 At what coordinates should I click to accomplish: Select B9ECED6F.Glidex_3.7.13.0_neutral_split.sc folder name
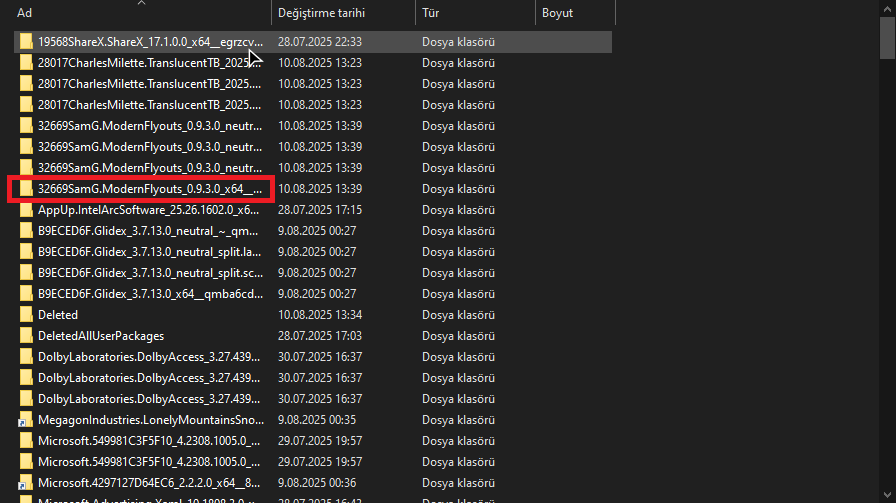(150, 273)
